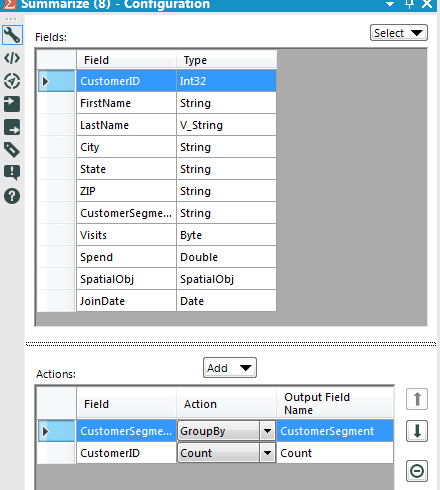Click the Action column header
This screenshot has width=440, height=490.
(x=226, y=404)
